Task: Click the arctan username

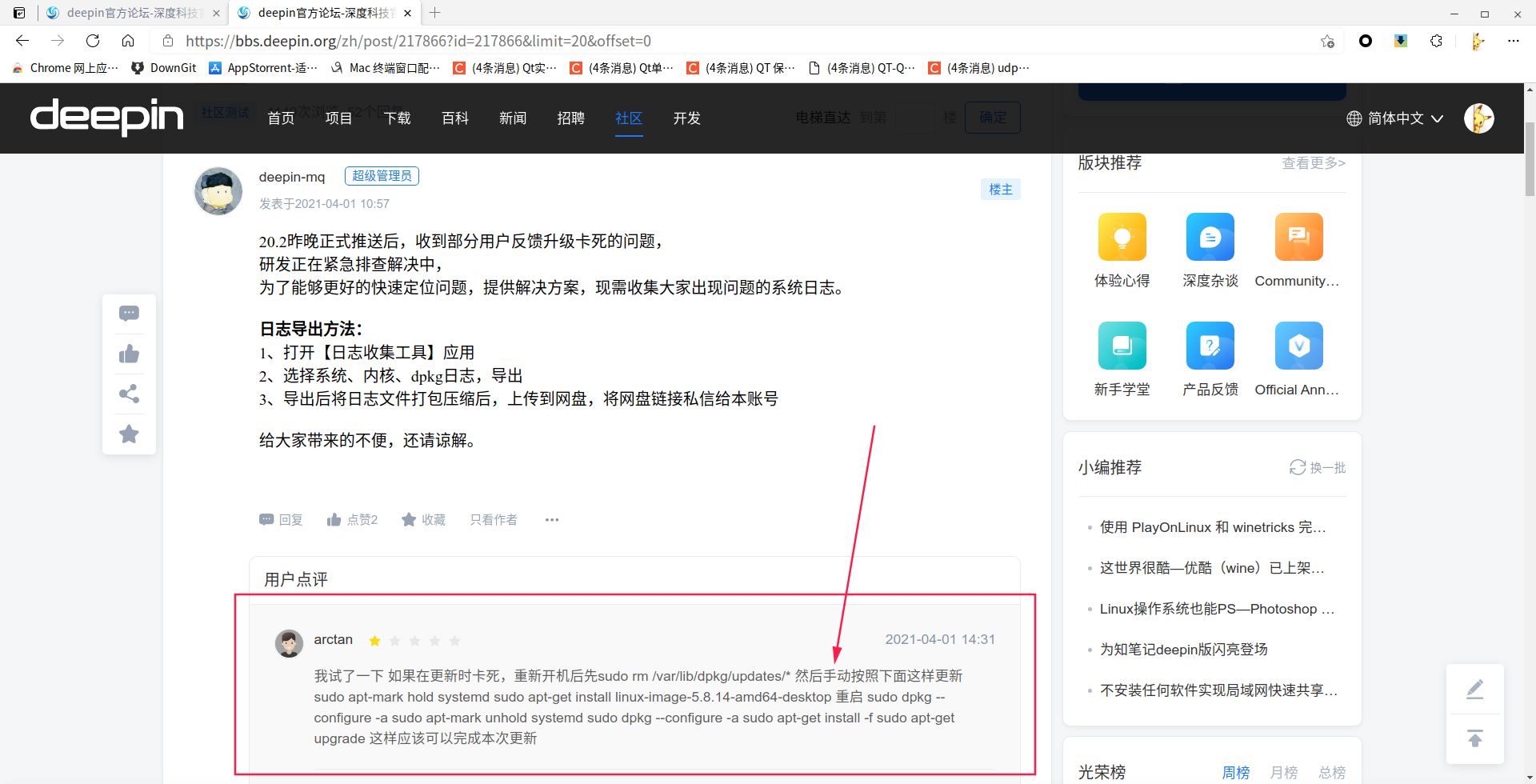Action: coord(334,639)
